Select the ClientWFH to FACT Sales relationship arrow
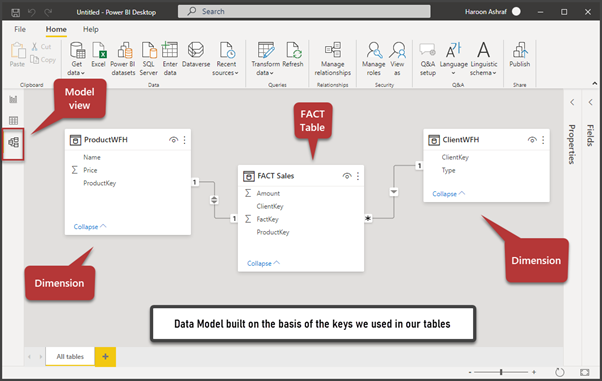 point(394,192)
